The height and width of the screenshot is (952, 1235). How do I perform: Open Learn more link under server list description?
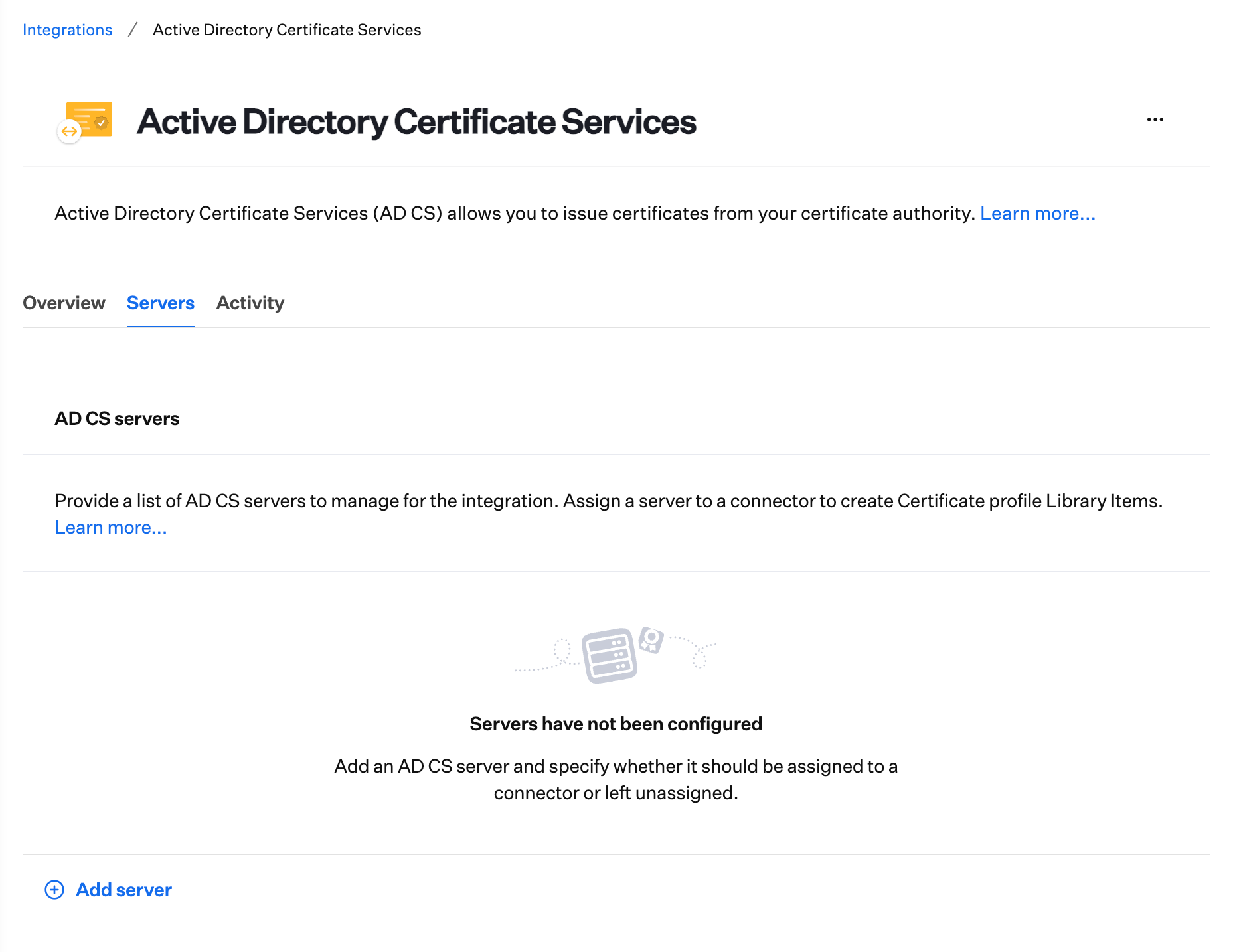[111, 527]
